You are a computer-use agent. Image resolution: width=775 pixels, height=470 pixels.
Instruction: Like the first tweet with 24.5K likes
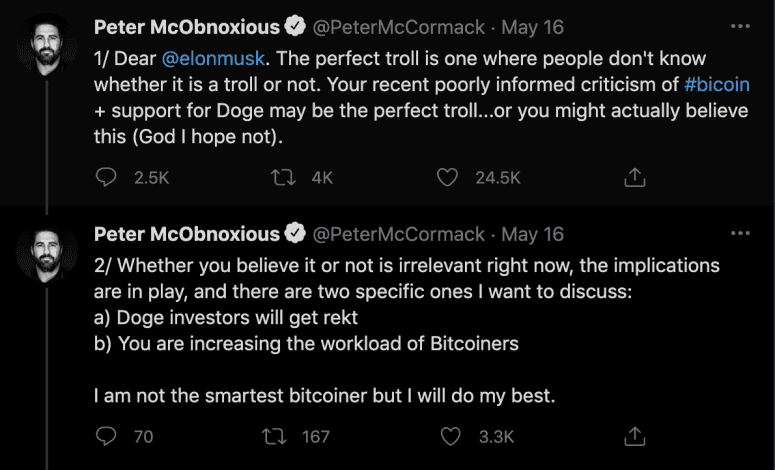[449, 177]
